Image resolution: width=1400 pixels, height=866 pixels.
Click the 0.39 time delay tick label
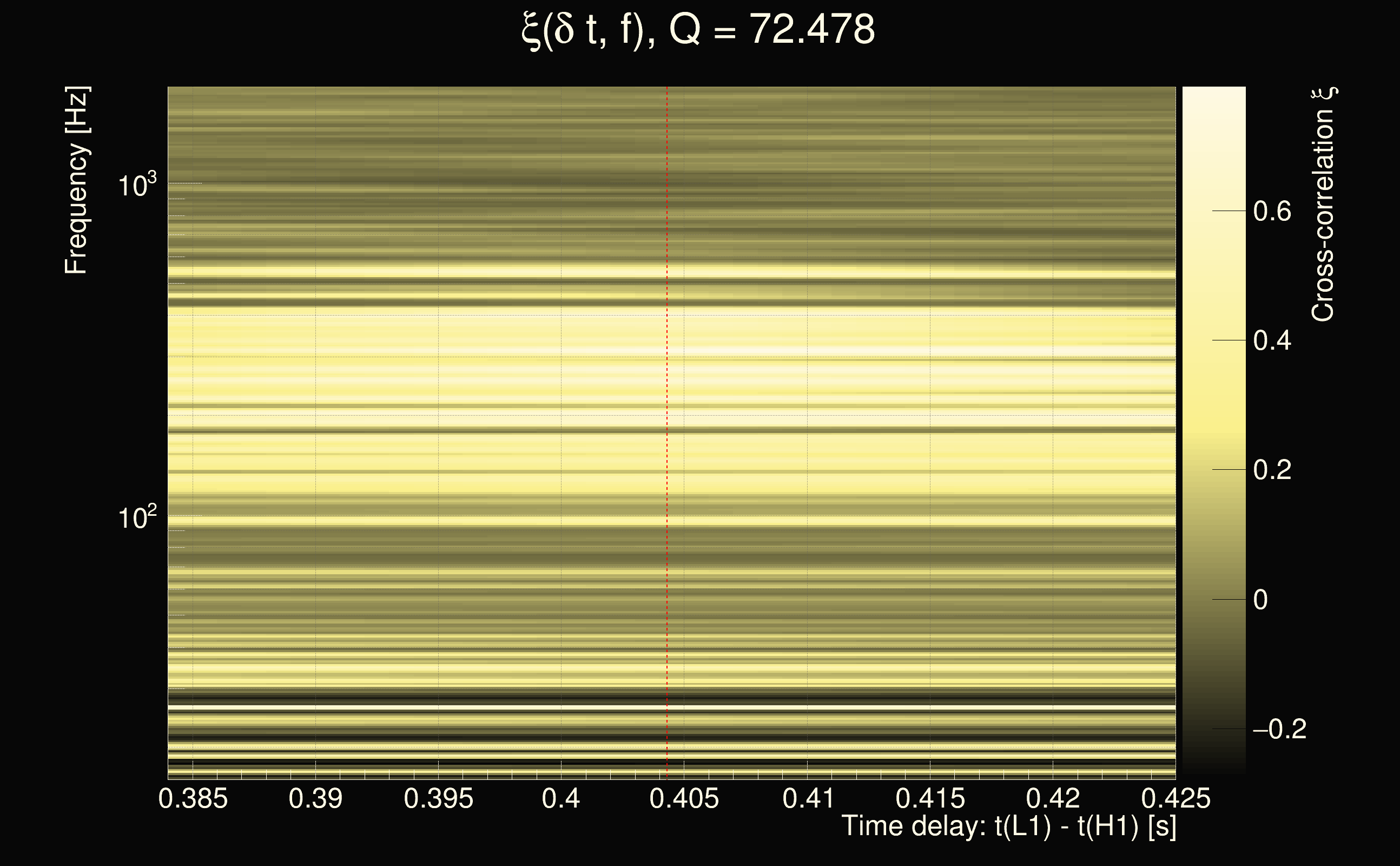315,798
